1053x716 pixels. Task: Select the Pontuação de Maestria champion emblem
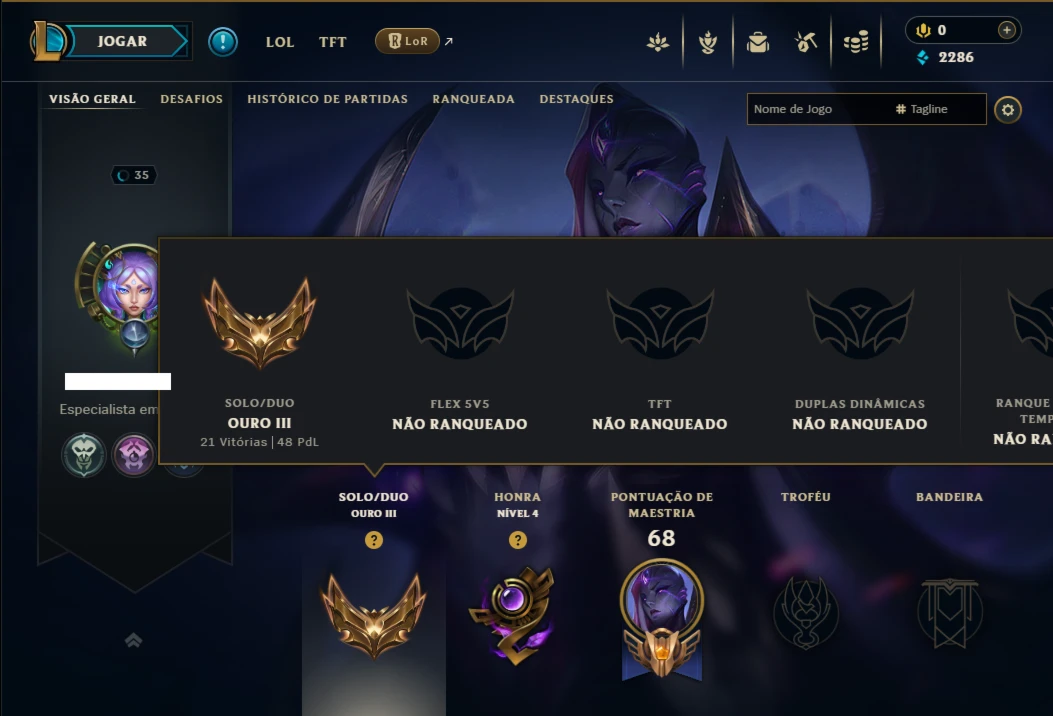[661, 618]
